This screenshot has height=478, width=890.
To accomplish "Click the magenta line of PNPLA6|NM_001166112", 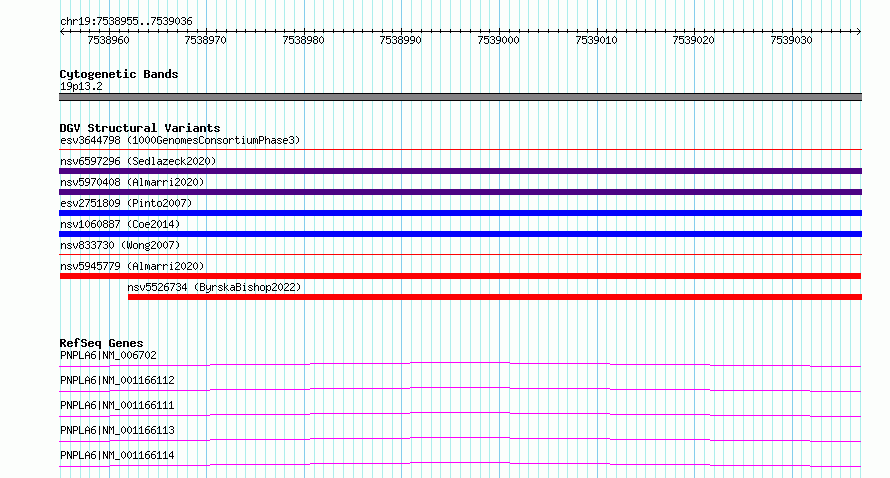I will click(460, 389).
